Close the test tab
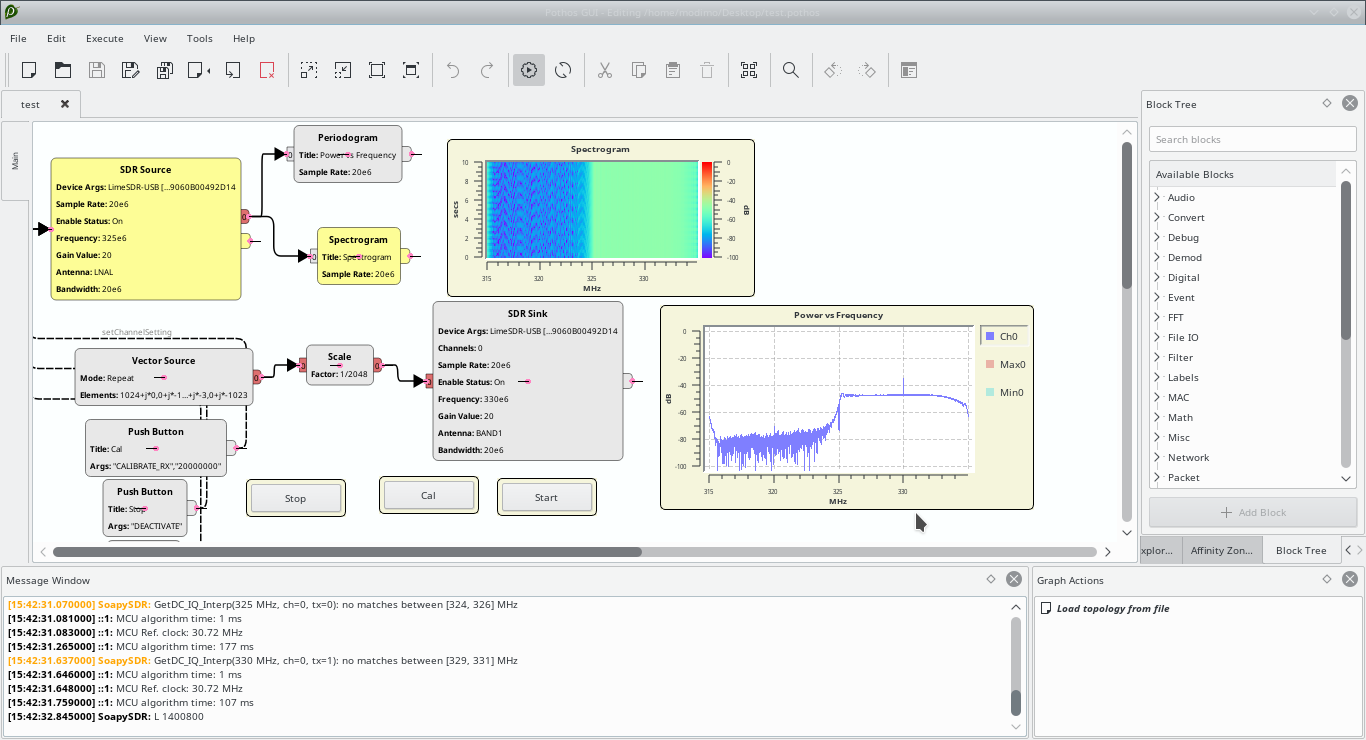This screenshot has height=740, width=1366. point(65,104)
